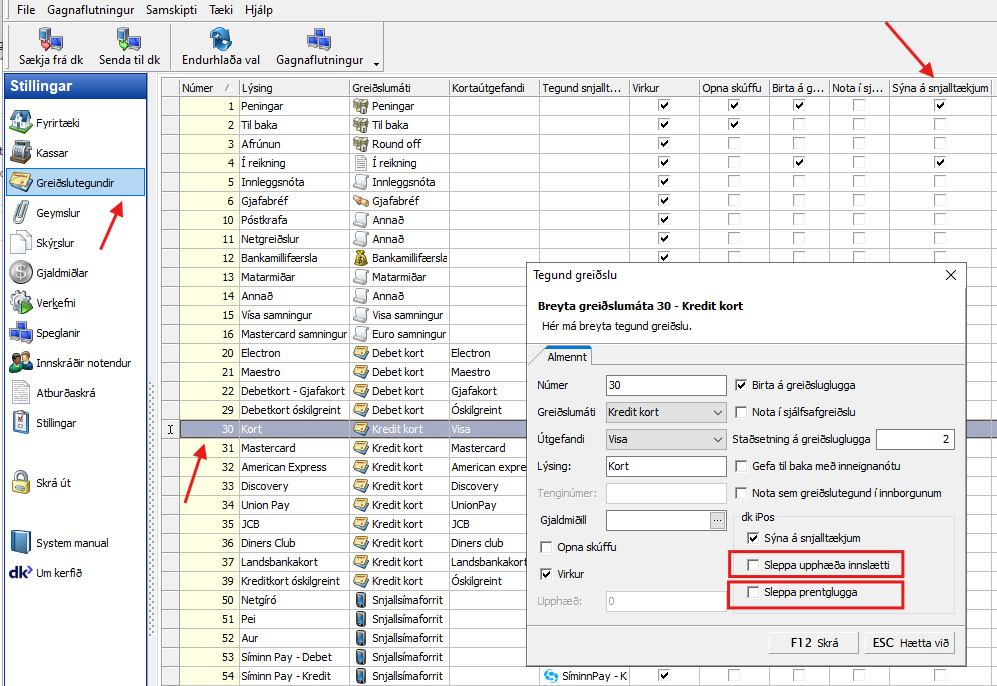
Task: Click the Sækja frá dk toolbar icon
Action: click(x=50, y=39)
